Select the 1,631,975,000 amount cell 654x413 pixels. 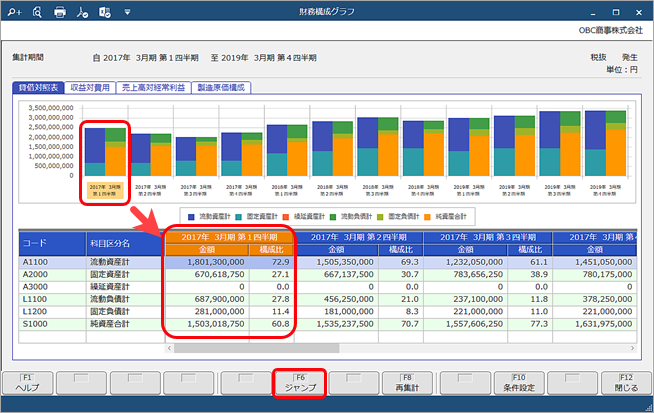(595, 324)
